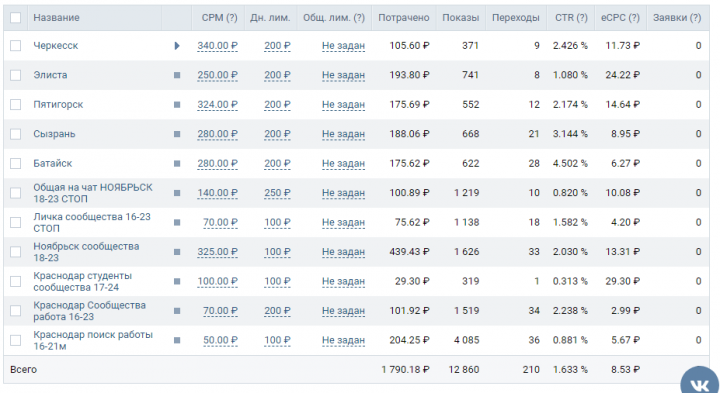The image size is (720, 393).
Task: Open the Элиста ad link
Action: click(x=50, y=75)
